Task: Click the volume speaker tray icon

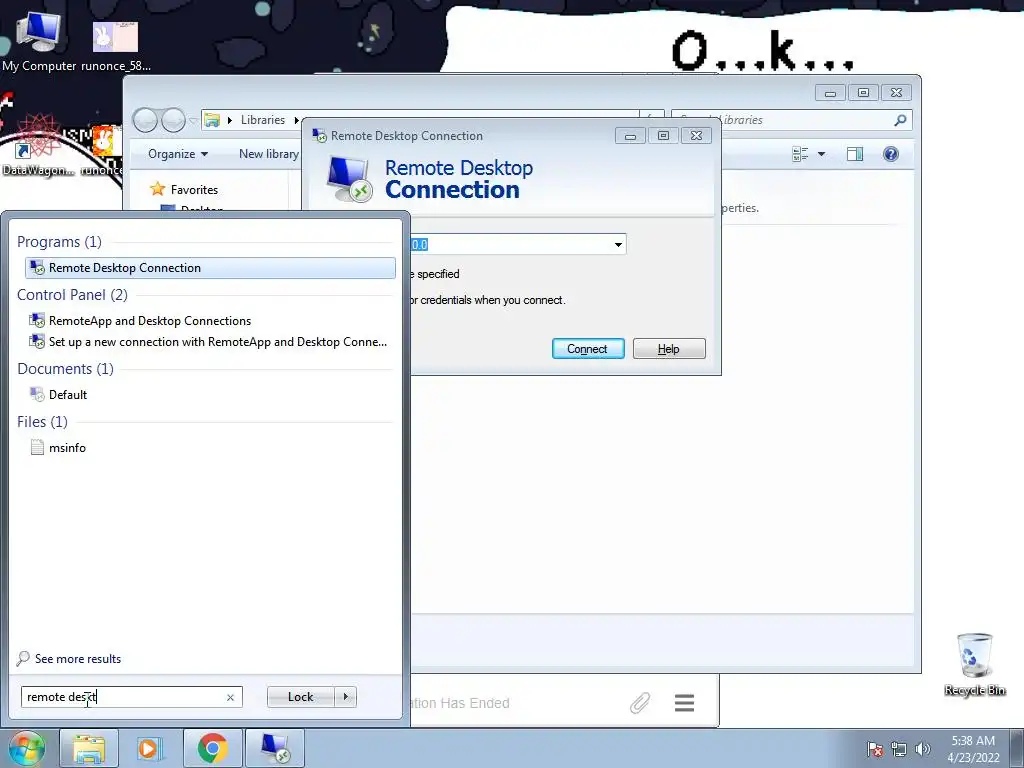Action: pos(923,749)
